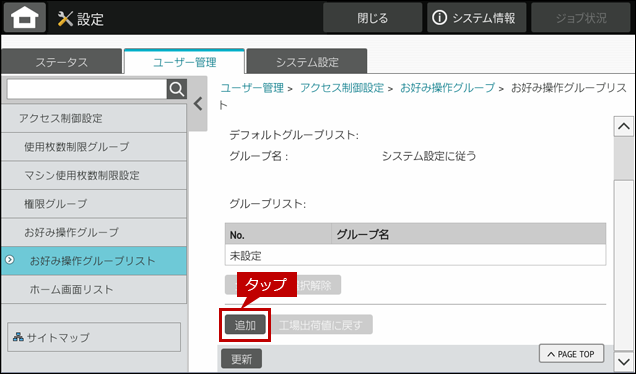Open ジョブ状況
Image resolution: width=636 pixels, height=374 pixels.
point(581,18)
